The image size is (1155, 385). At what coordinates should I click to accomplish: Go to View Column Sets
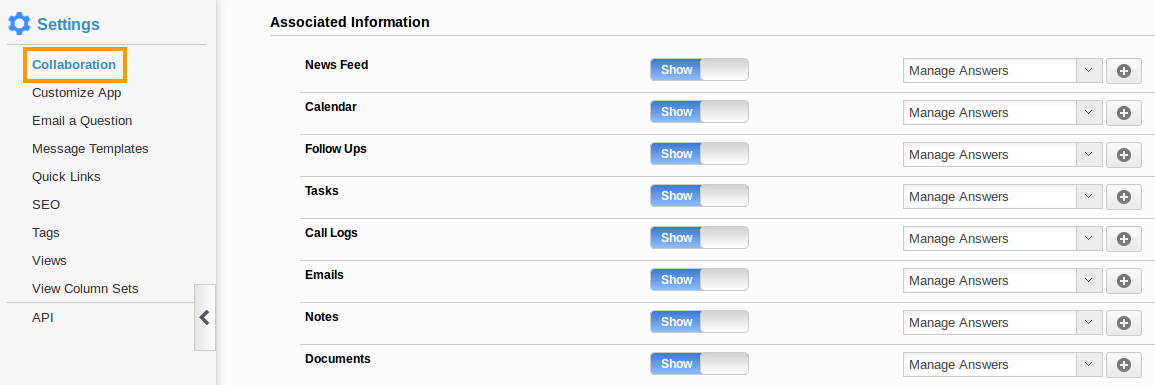(85, 289)
